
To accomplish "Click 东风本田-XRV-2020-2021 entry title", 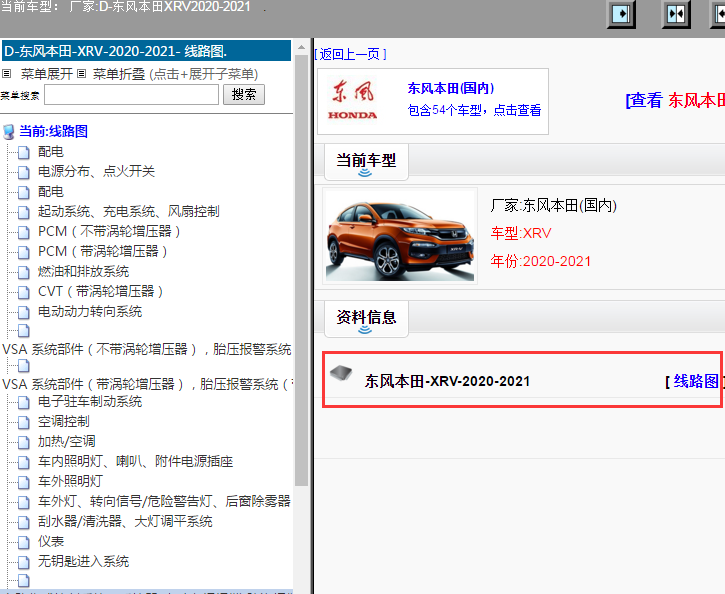I will (x=447, y=381).
